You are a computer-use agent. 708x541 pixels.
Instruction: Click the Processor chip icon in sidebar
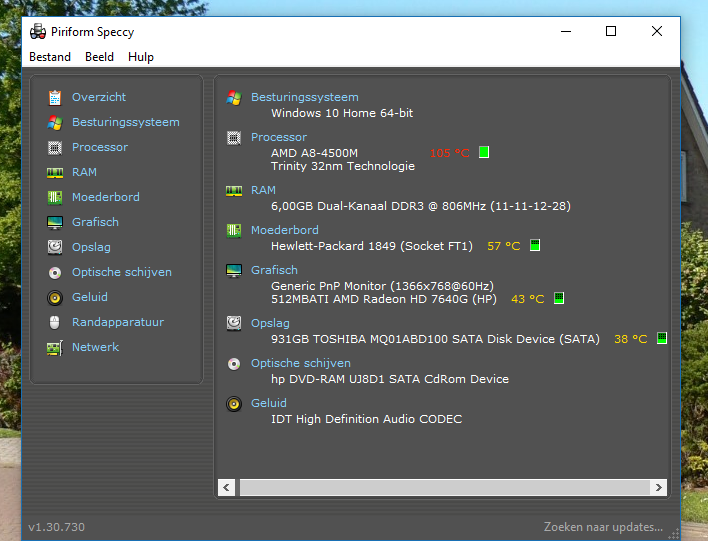coord(55,148)
